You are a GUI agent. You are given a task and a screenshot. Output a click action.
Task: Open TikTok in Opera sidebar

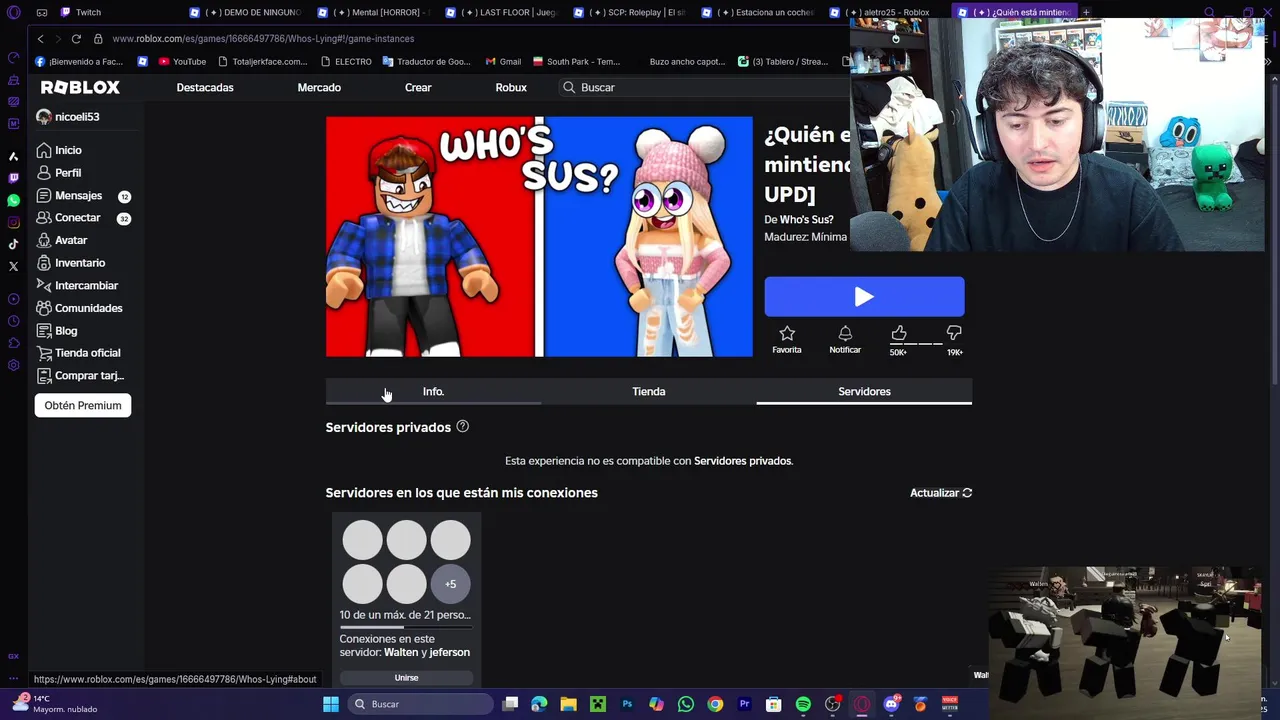(x=13, y=244)
